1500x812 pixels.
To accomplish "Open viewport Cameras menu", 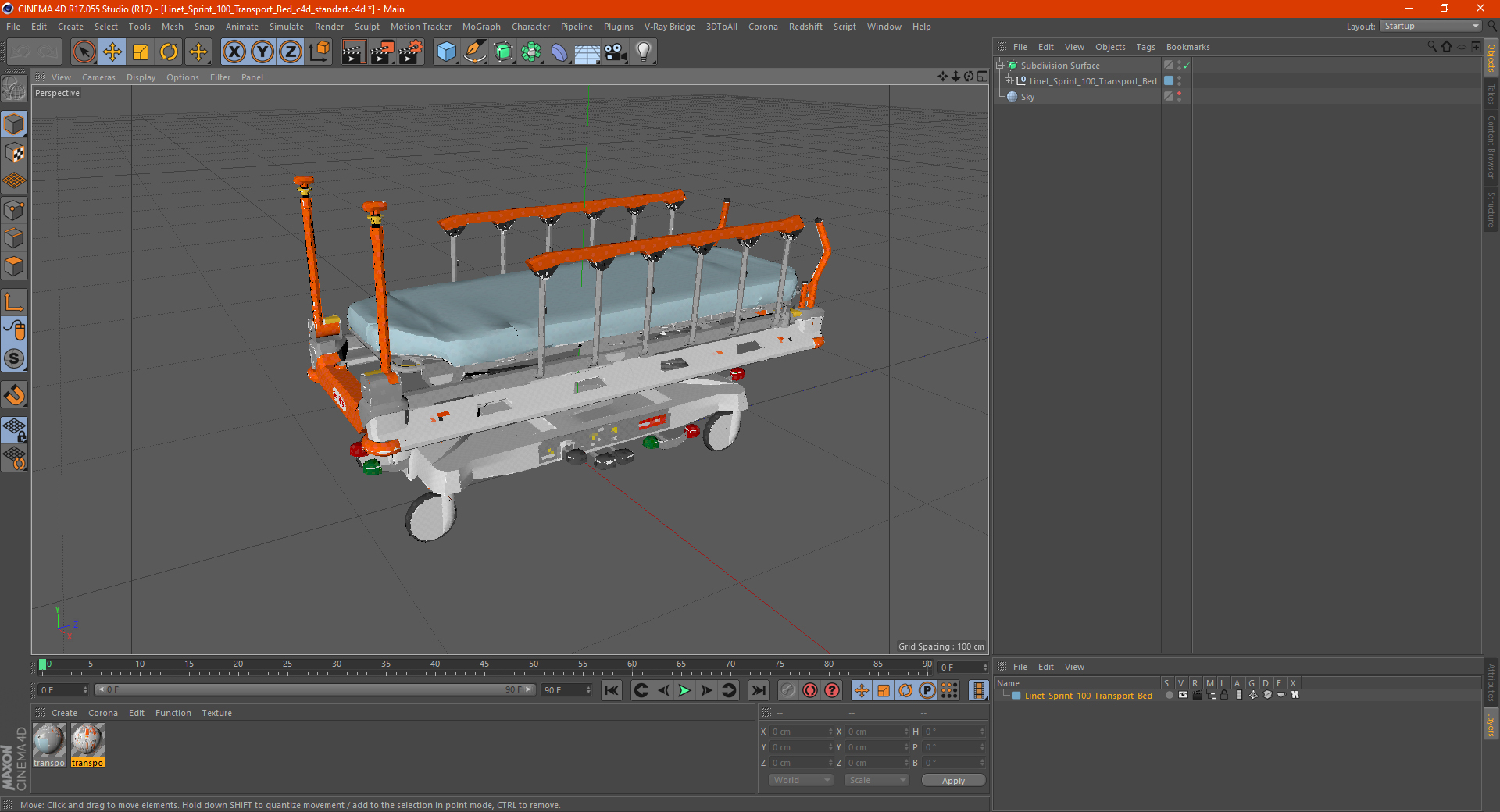I will coord(98,77).
